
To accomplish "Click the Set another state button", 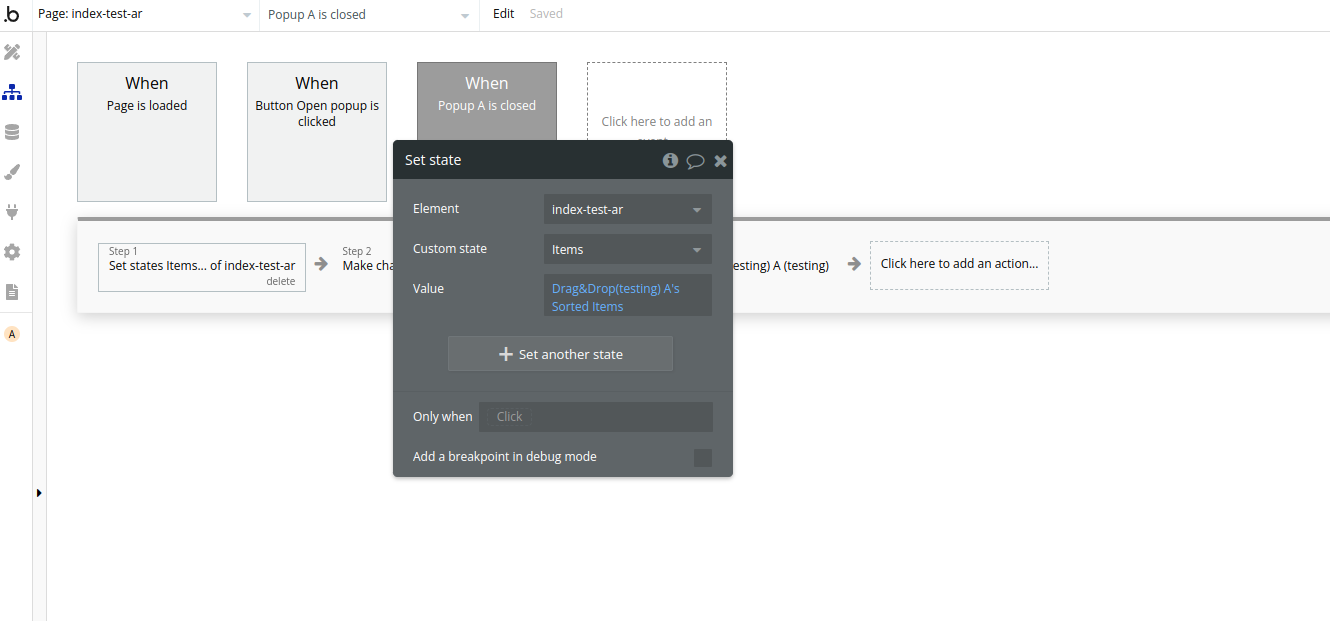I will 560,354.
